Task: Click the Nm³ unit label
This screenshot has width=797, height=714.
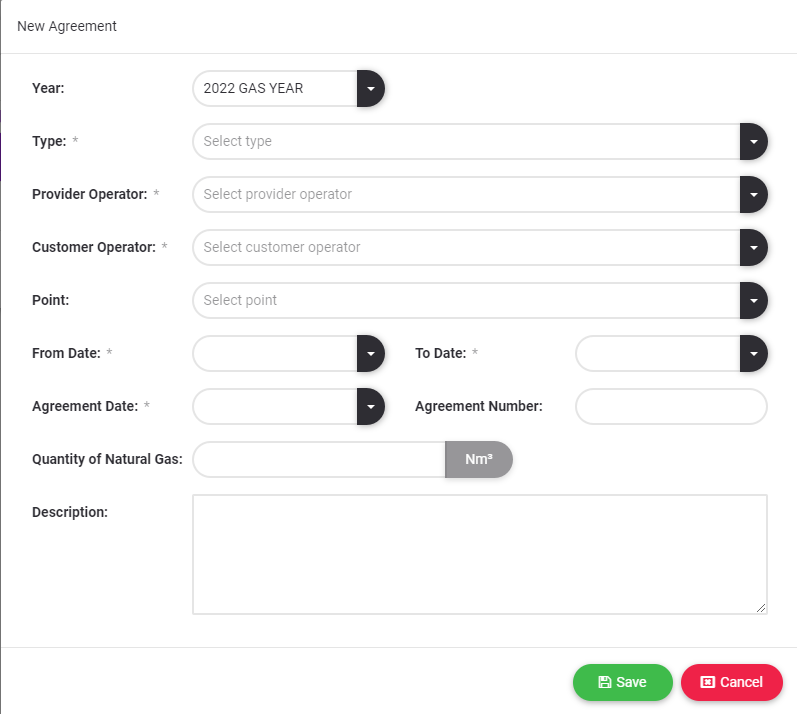Action: coord(479,460)
